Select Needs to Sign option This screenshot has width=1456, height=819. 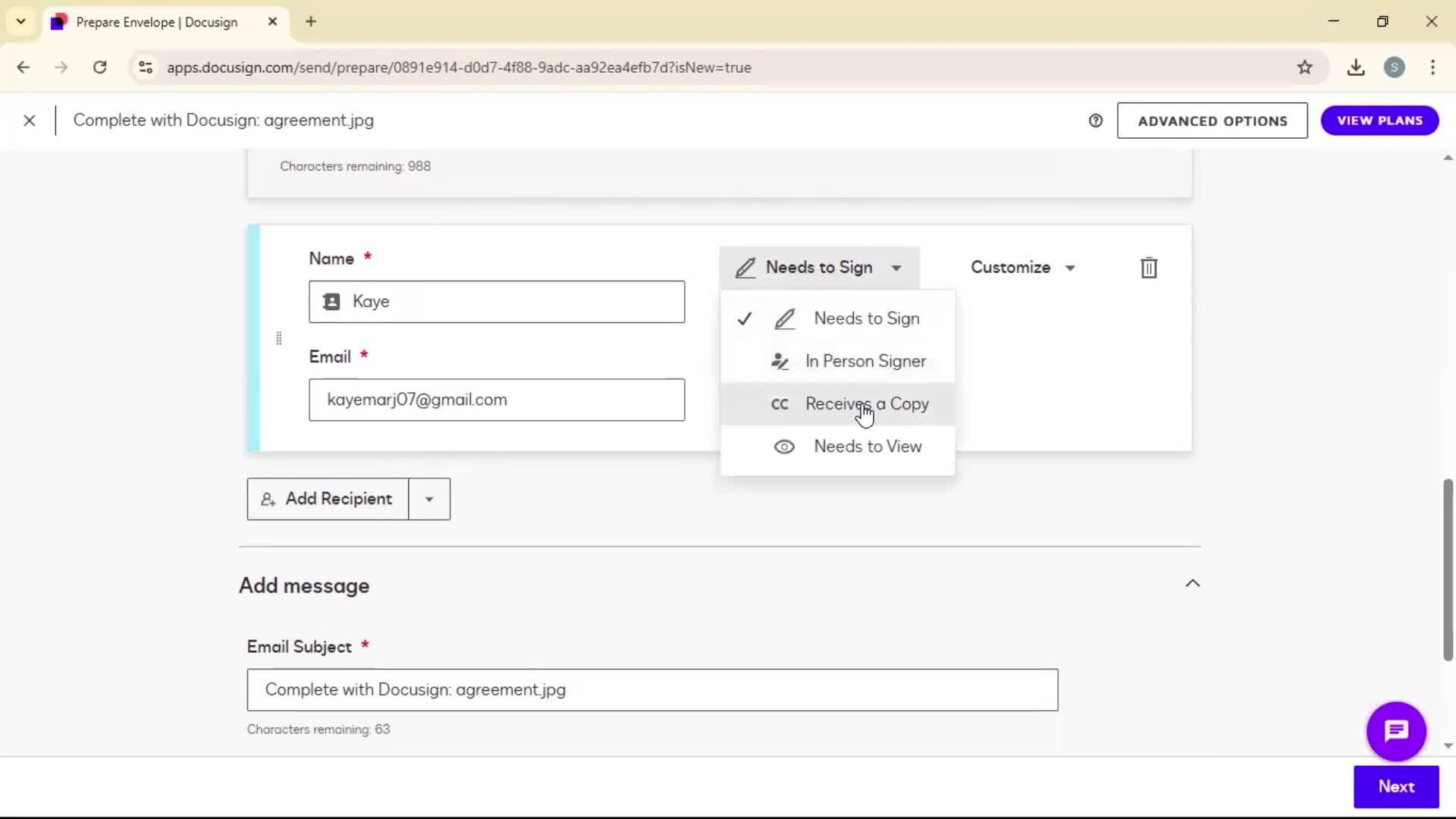click(x=838, y=318)
